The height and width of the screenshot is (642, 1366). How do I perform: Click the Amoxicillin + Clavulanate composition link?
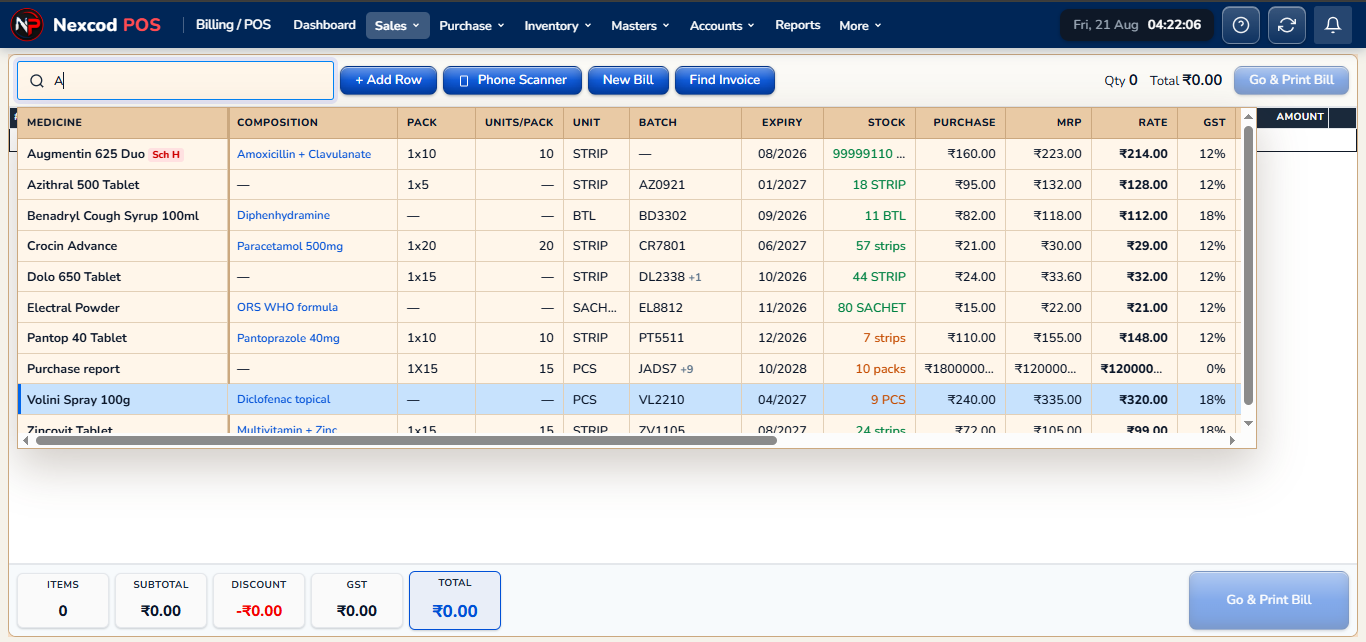coord(304,154)
